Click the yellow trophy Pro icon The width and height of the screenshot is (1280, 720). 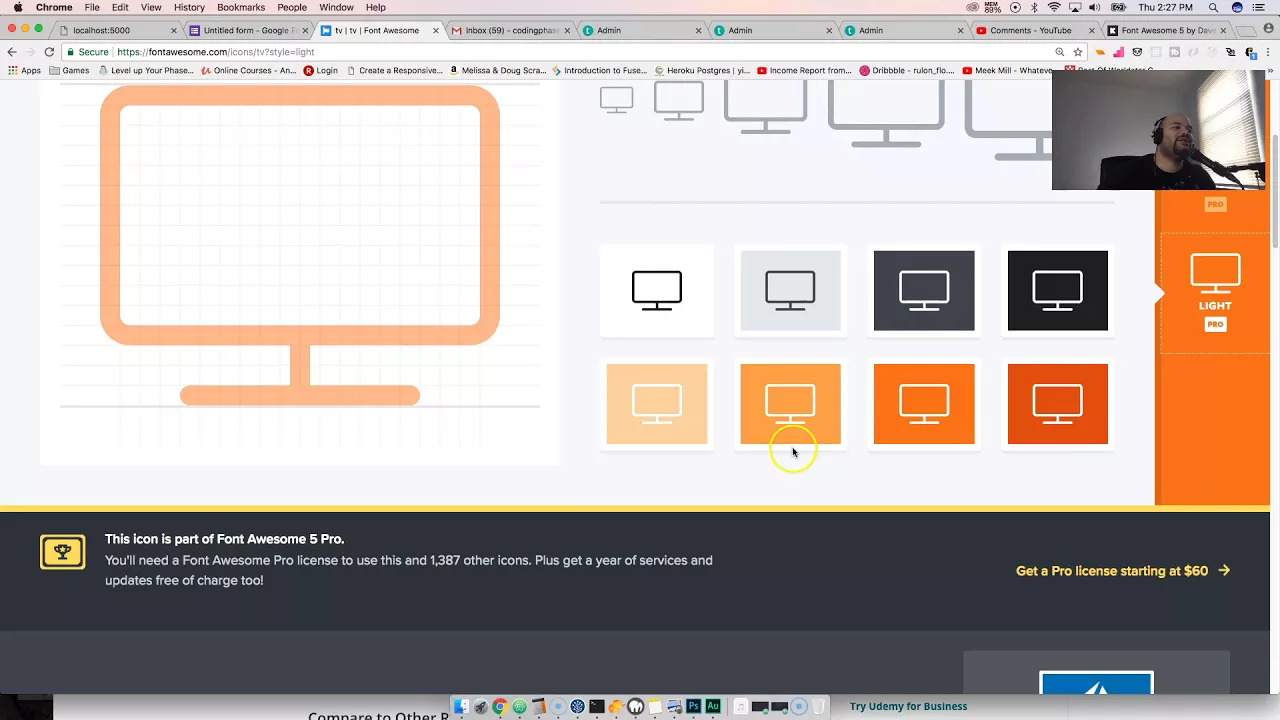(62, 552)
